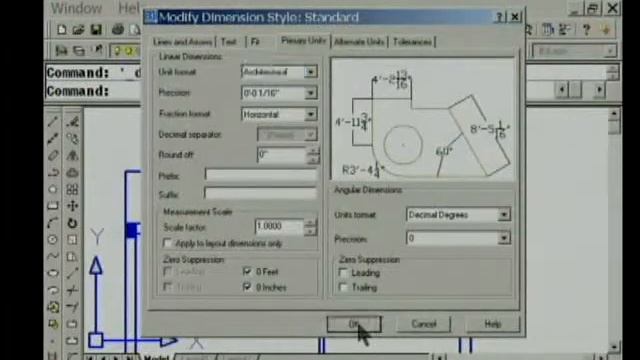Uncheck the 0 Feet zero suppression

pos(247,271)
